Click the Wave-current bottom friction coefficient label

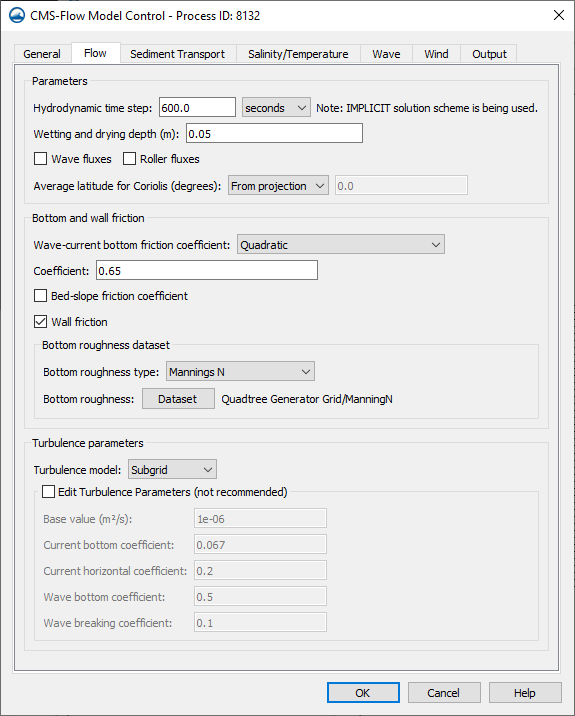[132, 245]
